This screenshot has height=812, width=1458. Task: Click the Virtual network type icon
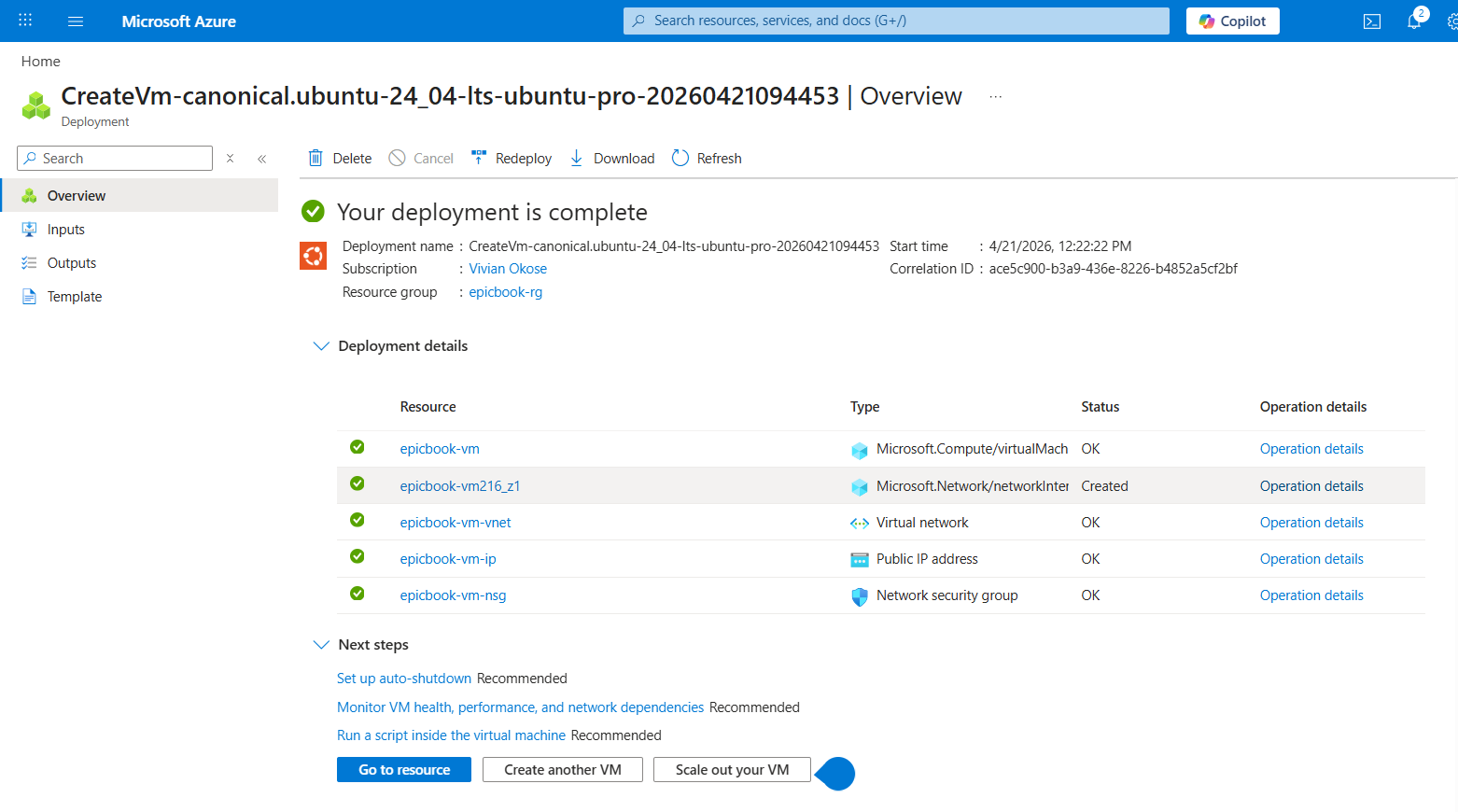pyautogui.click(x=860, y=523)
